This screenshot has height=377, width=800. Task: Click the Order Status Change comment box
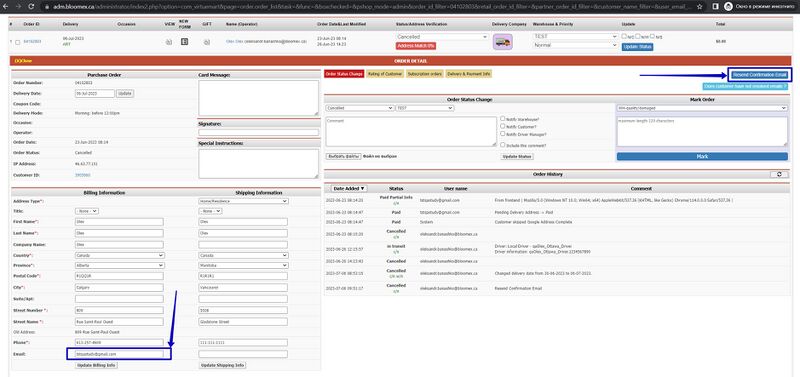pyautogui.click(x=411, y=132)
